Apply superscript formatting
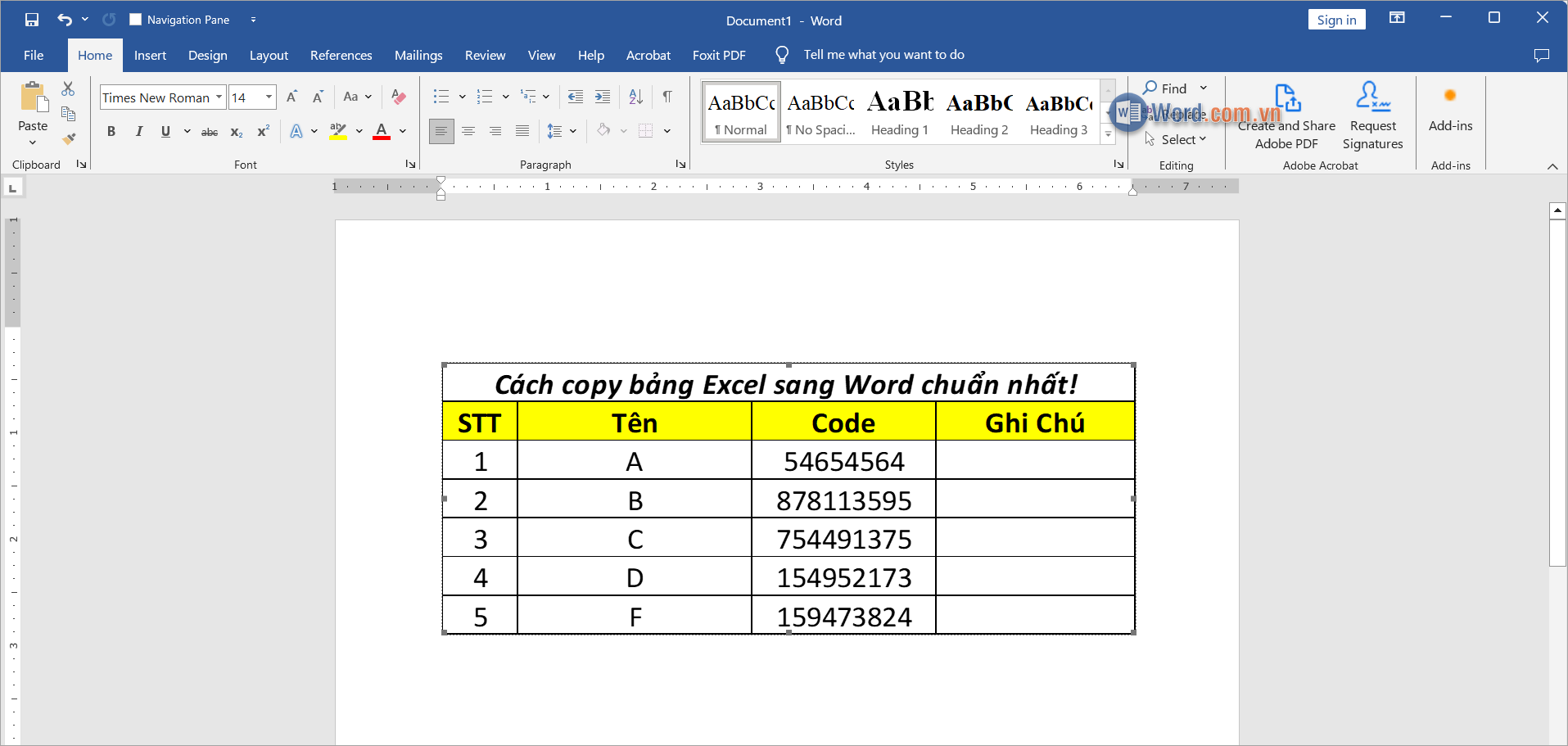Viewport: 1568px width, 746px height. tap(263, 132)
